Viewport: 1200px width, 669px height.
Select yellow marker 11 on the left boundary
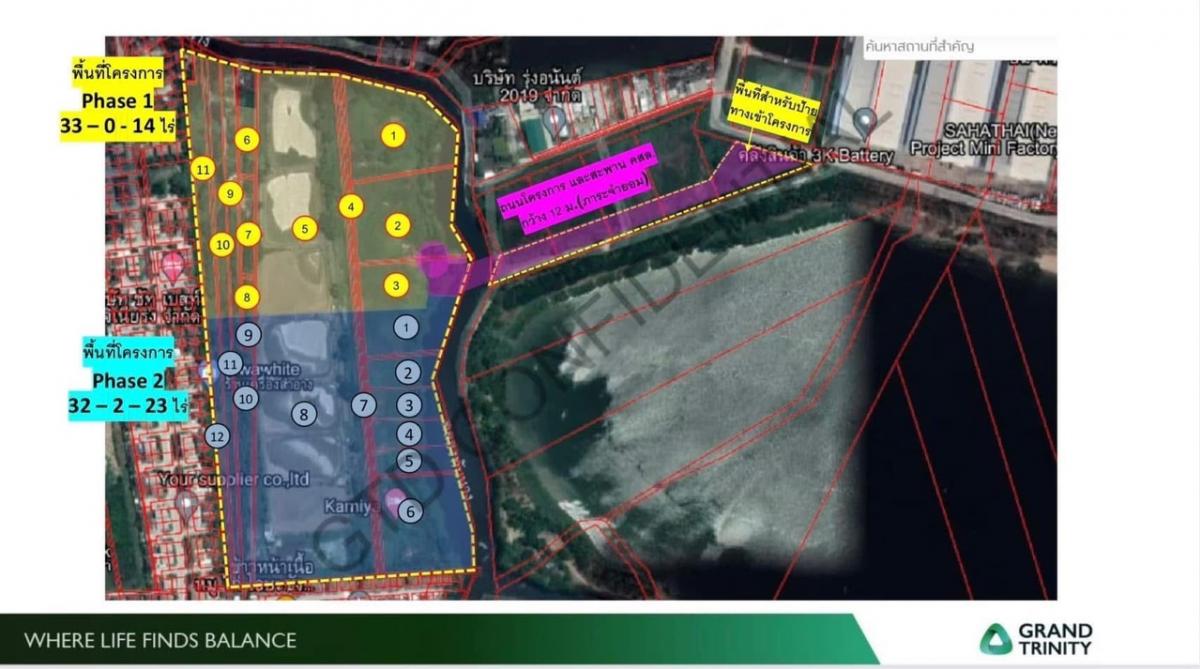click(203, 171)
